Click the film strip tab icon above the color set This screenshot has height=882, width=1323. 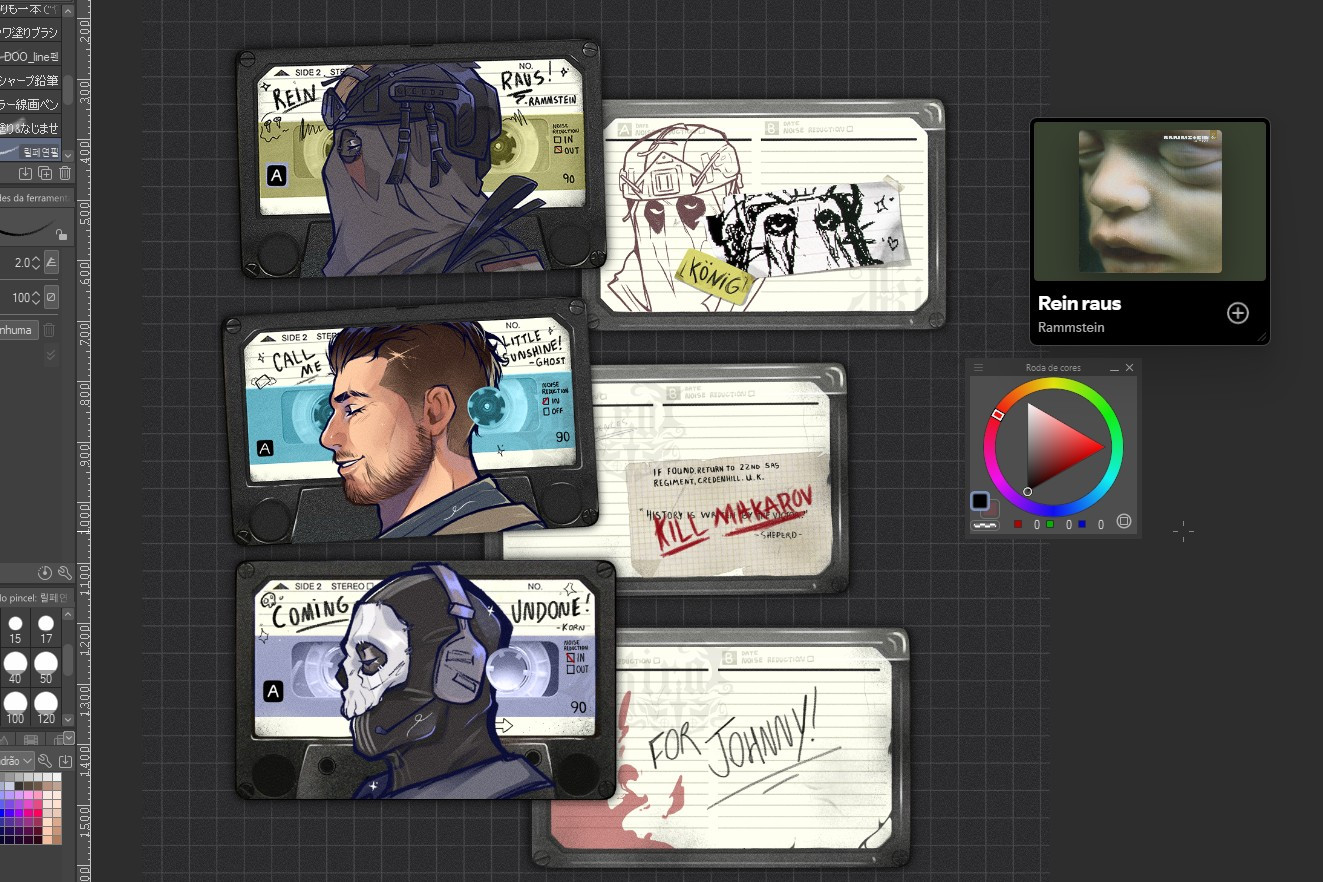point(31,739)
